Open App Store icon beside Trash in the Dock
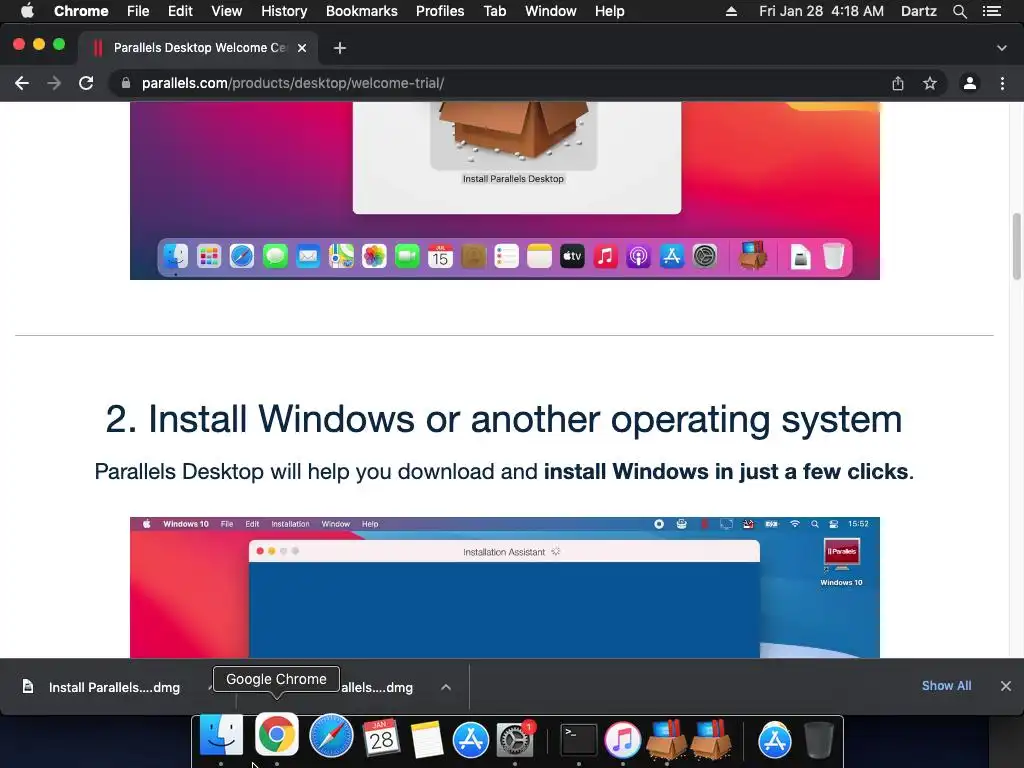The image size is (1024, 768). tap(775, 741)
